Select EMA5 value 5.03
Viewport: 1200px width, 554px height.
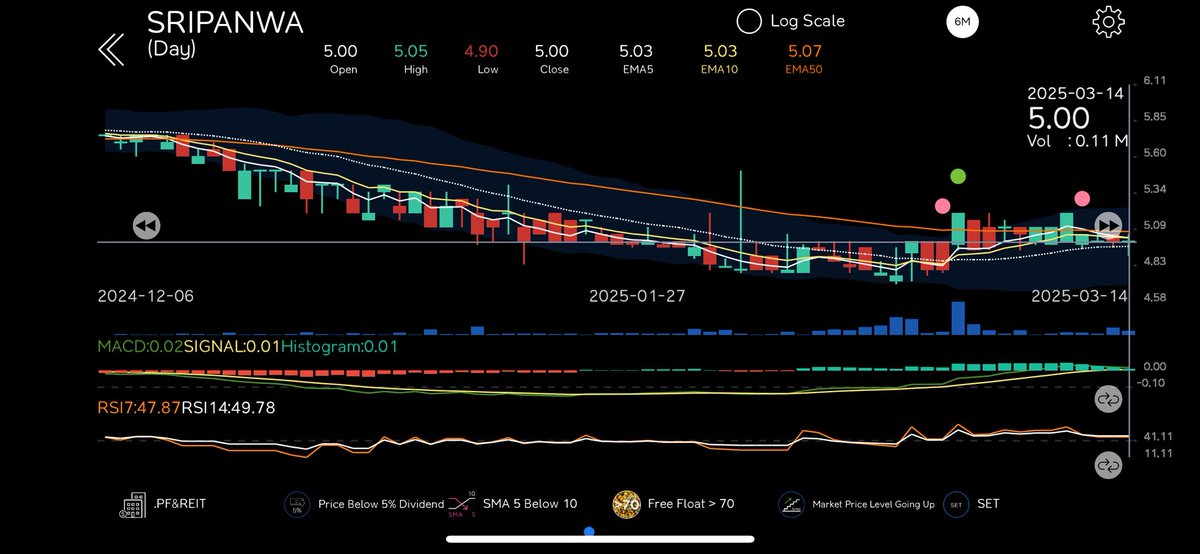636,51
